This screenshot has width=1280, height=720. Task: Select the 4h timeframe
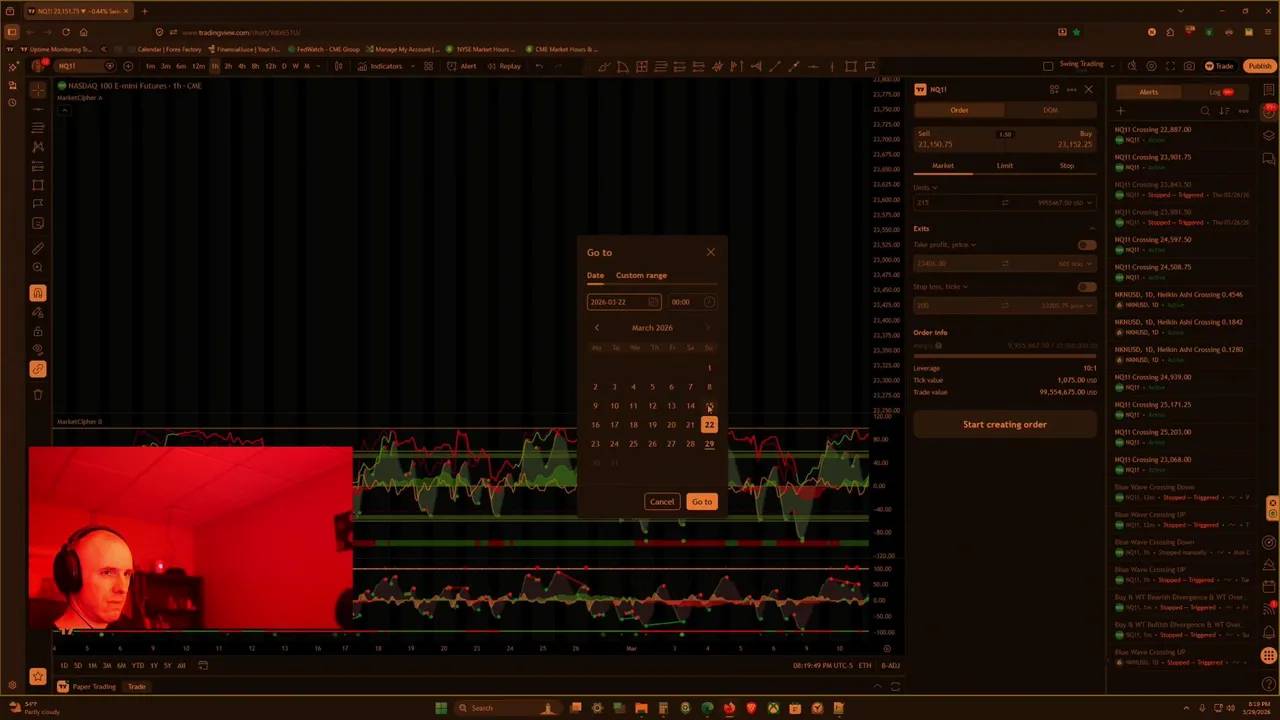pos(241,66)
